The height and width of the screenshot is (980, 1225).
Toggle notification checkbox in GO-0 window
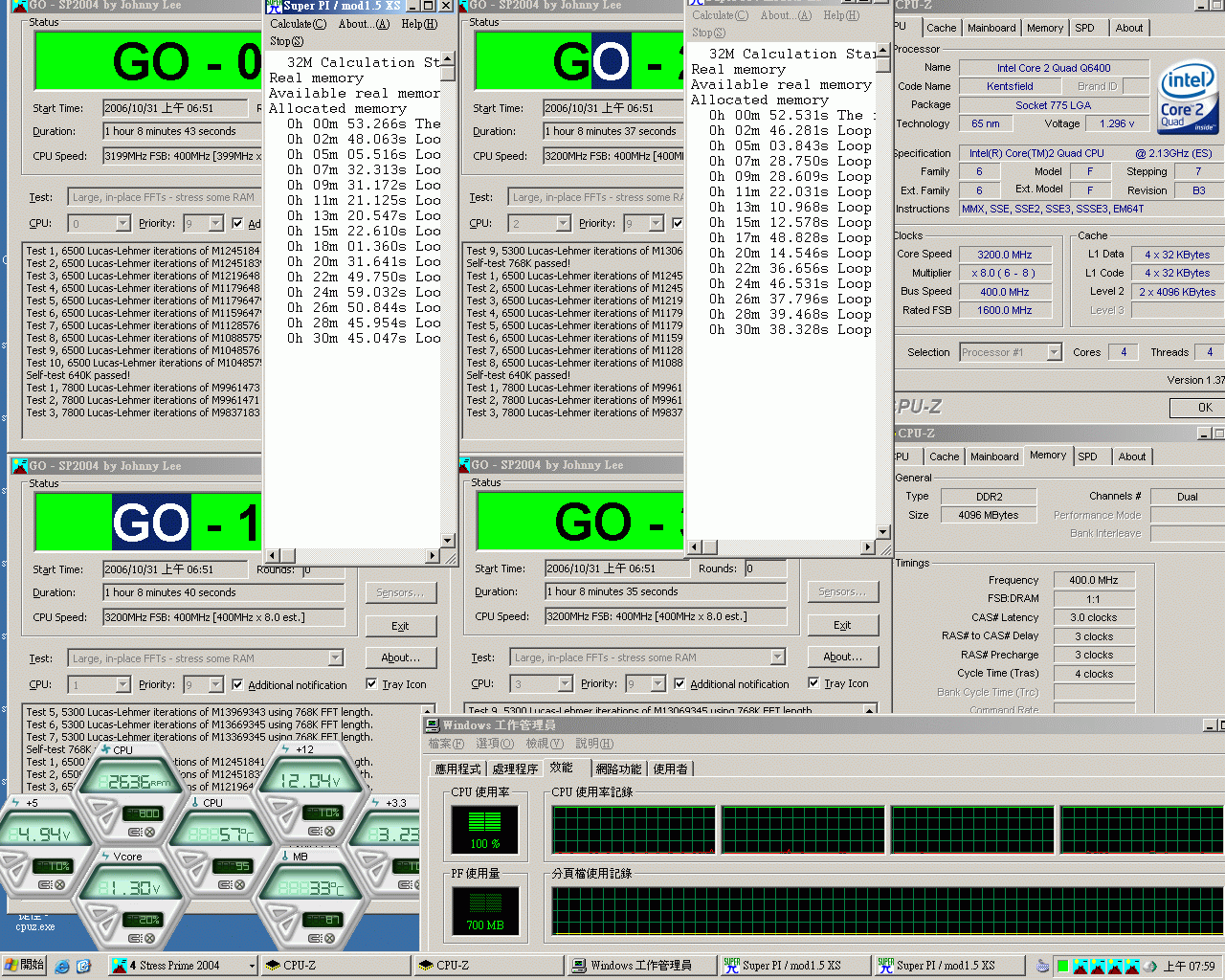[238, 223]
